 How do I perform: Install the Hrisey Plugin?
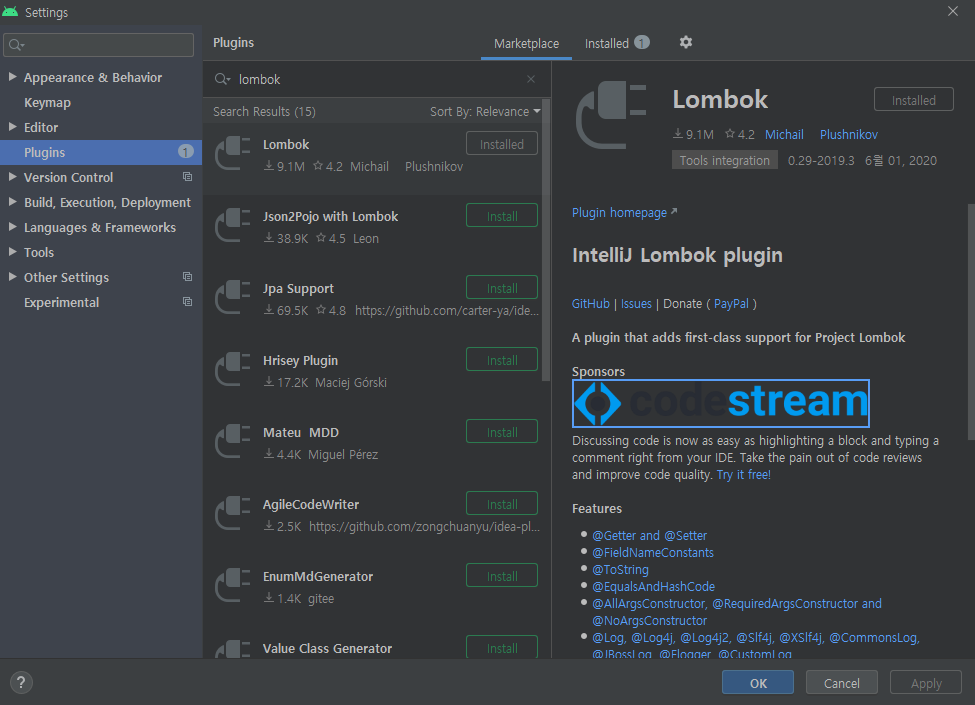click(502, 360)
